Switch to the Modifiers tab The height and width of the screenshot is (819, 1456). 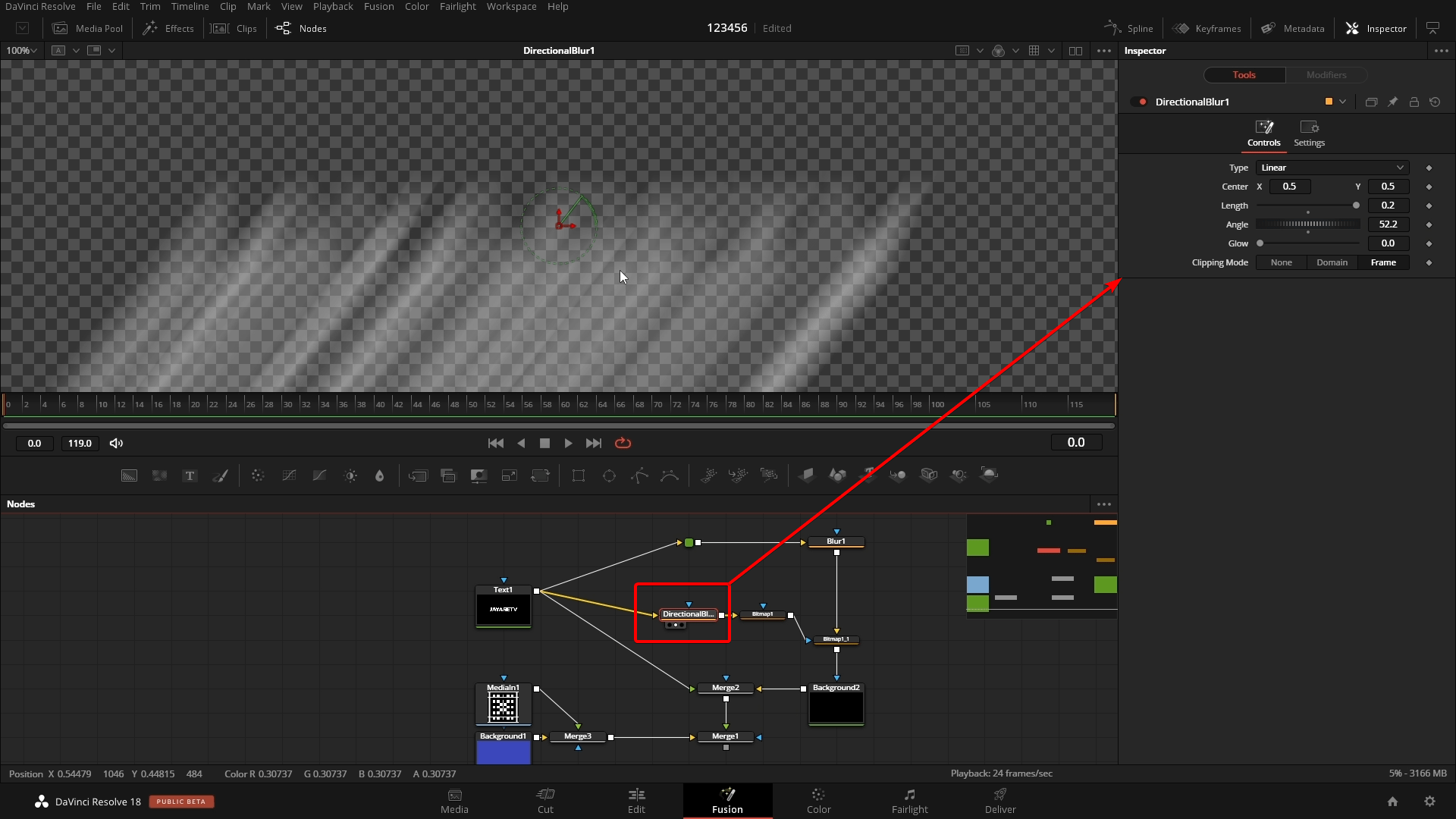click(1326, 74)
